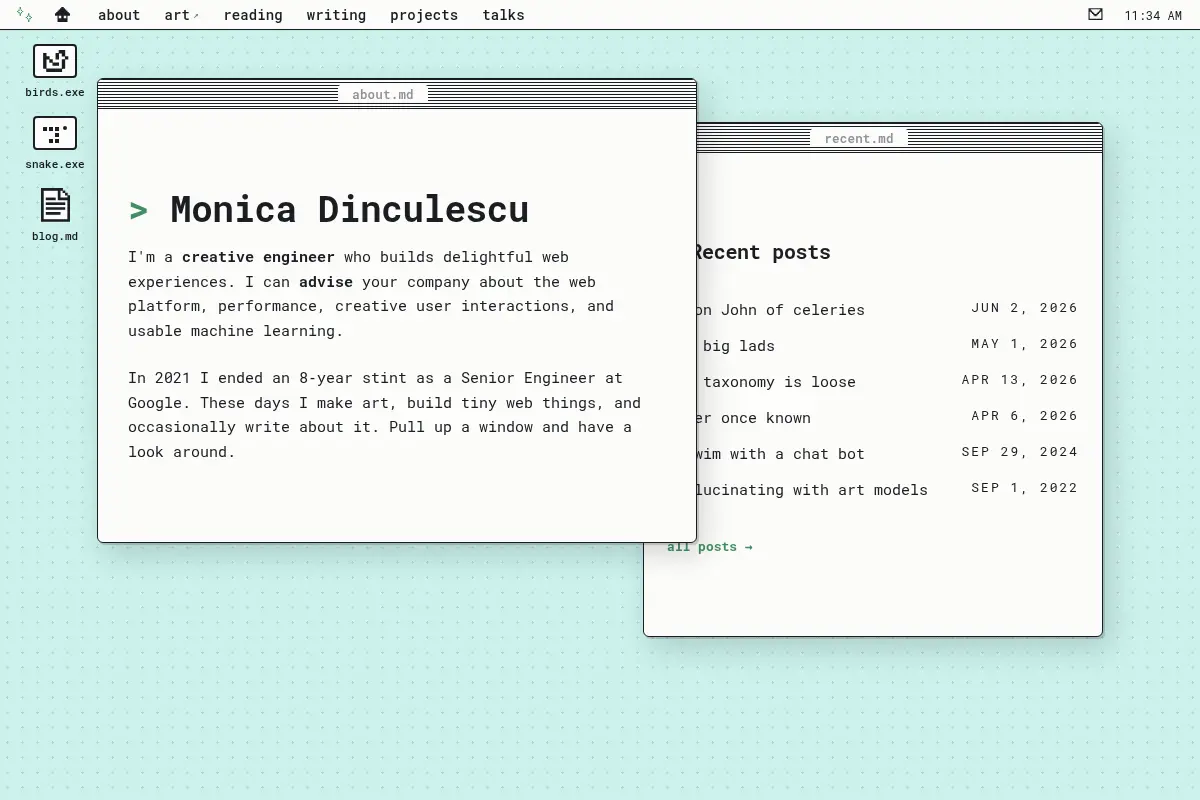The height and width of the screenshot is (800, 1200).
Task: Open the about menu item
Action: click(x=119, y=15)
